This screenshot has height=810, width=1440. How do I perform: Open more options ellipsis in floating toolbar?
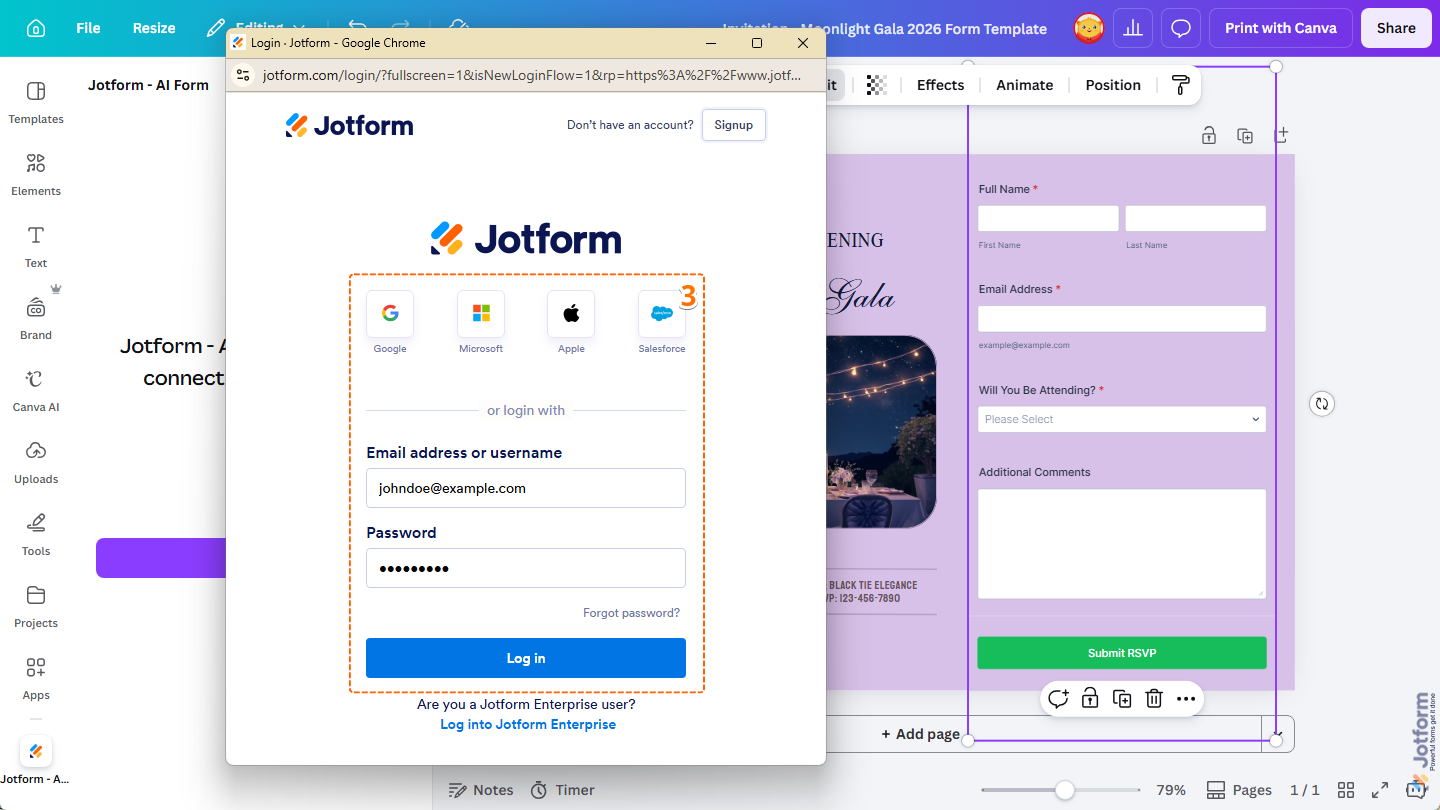[1186, 699]
